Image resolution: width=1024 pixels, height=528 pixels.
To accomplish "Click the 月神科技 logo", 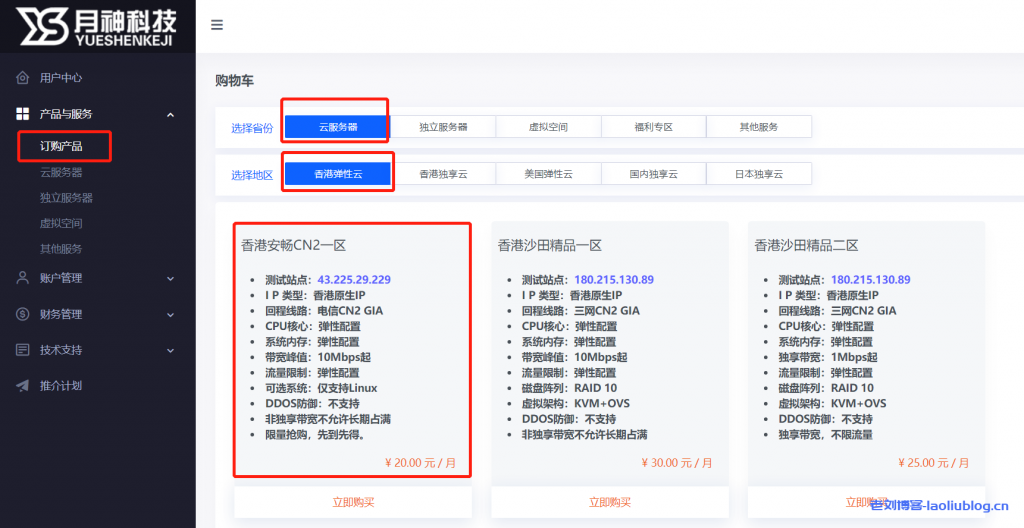I will 97,25.
